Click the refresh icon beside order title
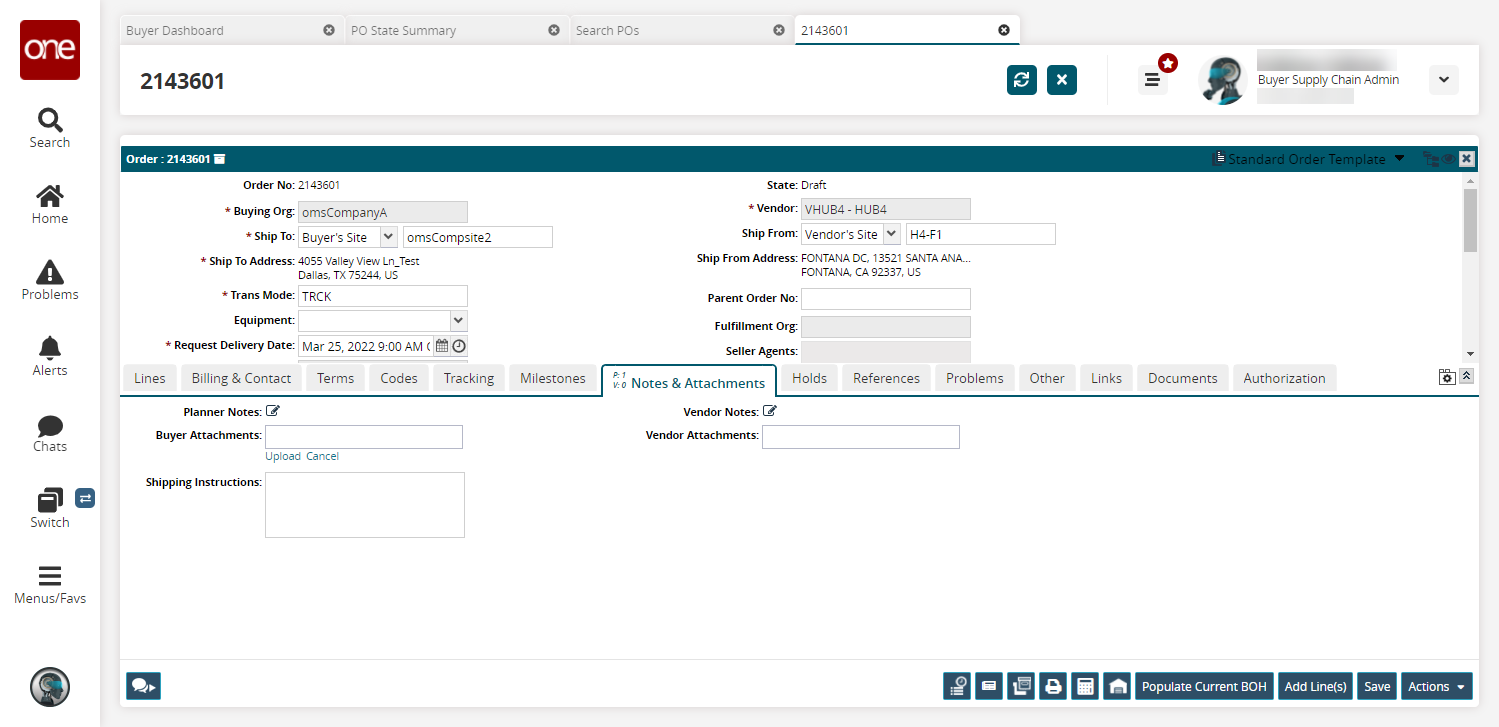 [x=1021, y=80]
